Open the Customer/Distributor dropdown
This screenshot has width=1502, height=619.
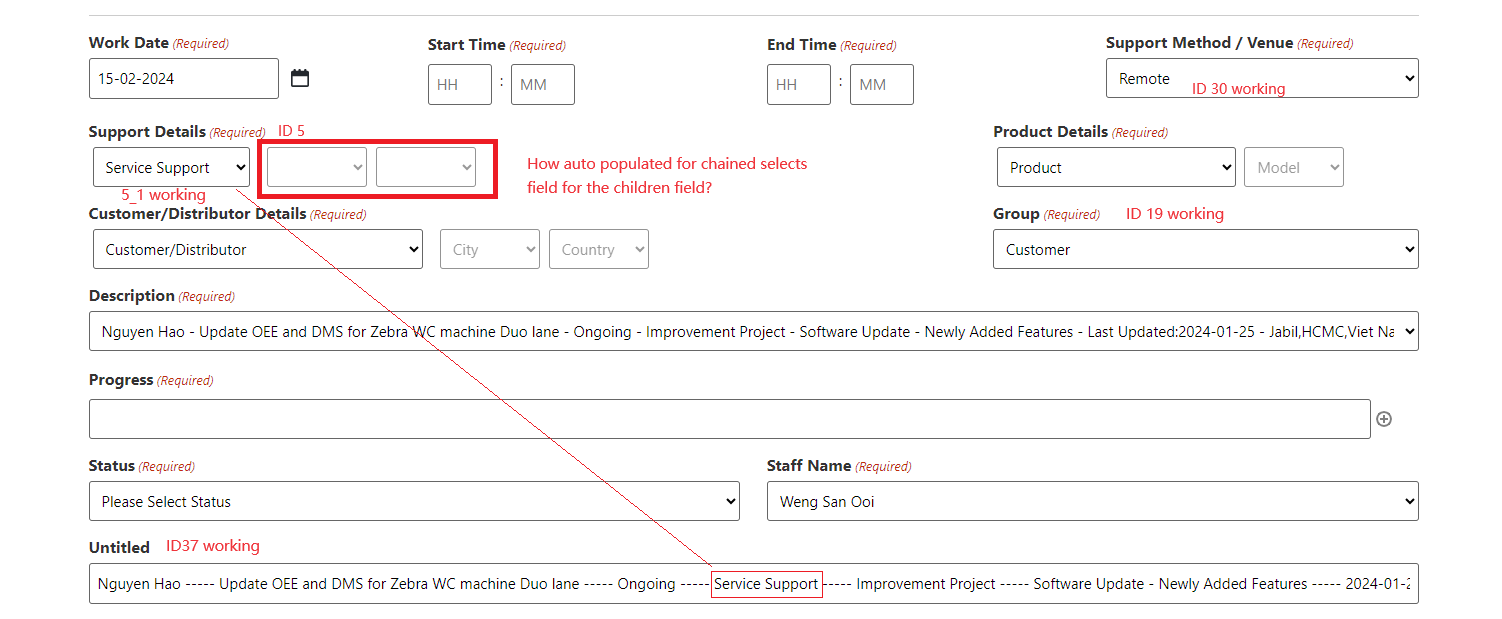click(258, 249)
